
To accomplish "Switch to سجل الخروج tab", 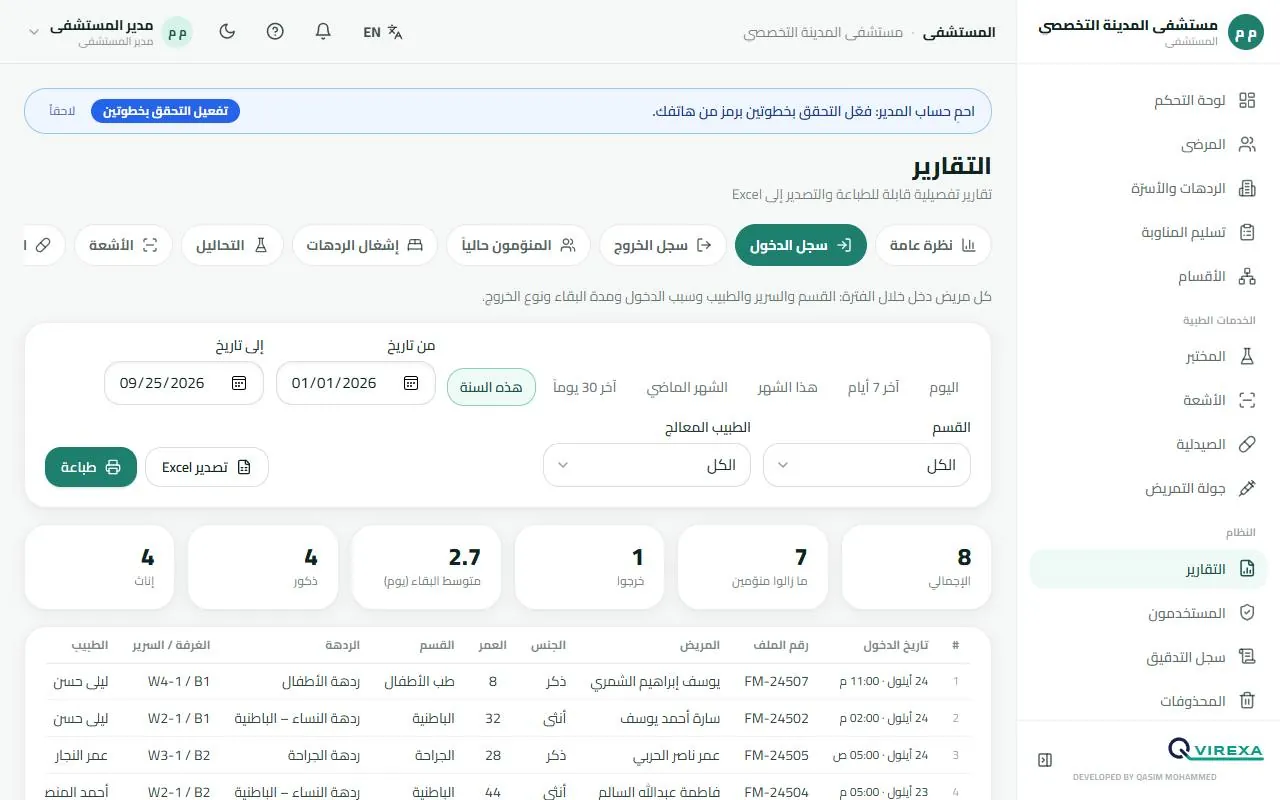I will 663,245.
